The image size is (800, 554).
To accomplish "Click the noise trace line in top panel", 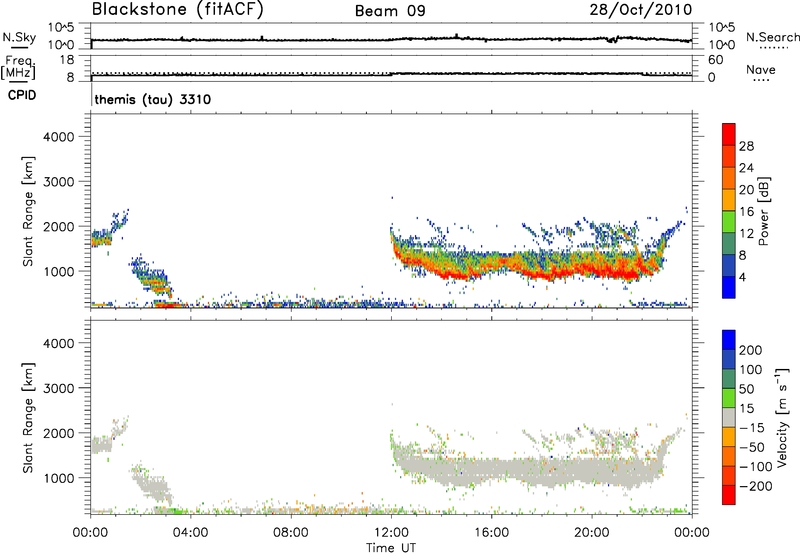I will tap(391, 39).
